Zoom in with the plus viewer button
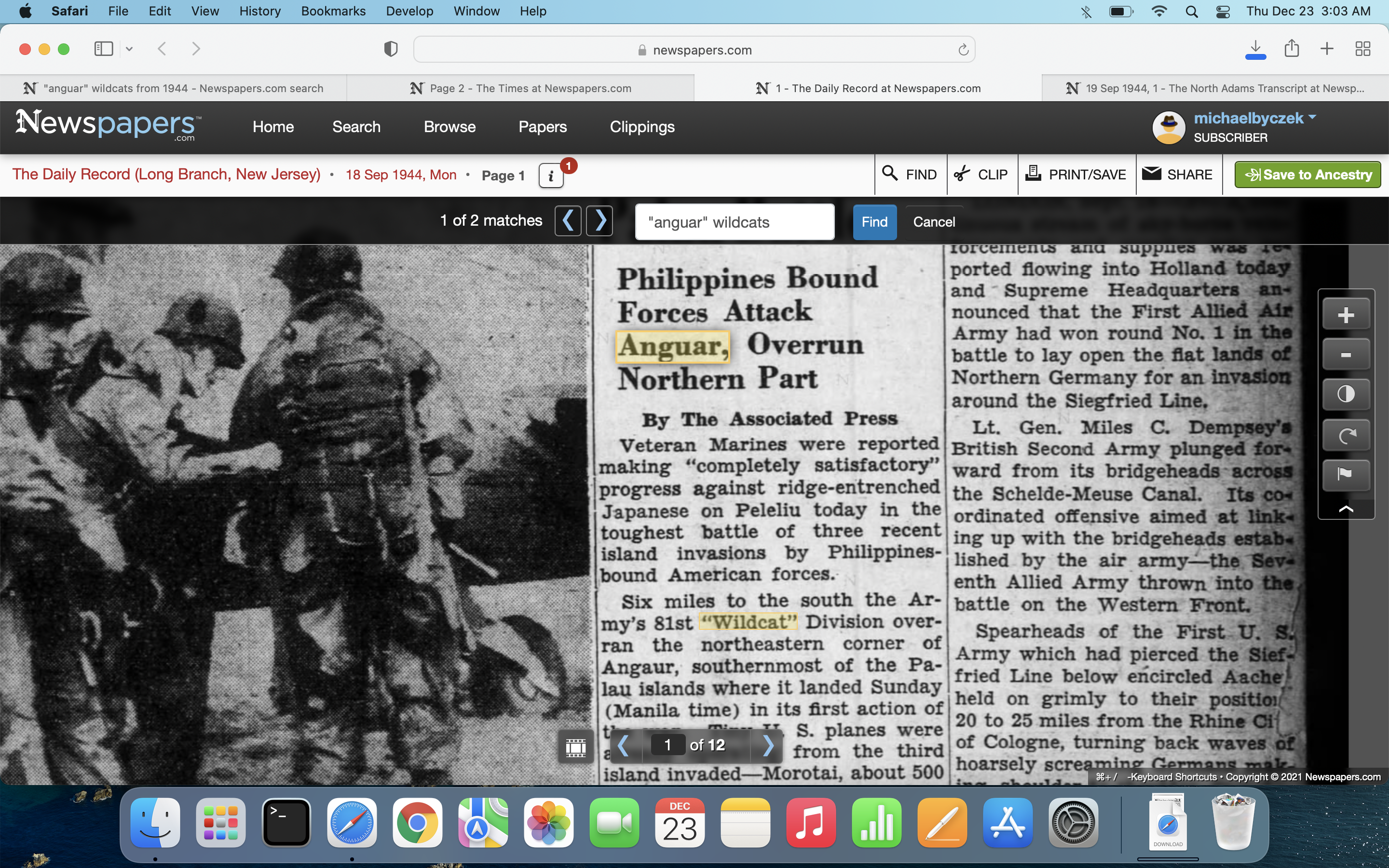This screenshot has height=868, width=1389. click(1346, 315)
